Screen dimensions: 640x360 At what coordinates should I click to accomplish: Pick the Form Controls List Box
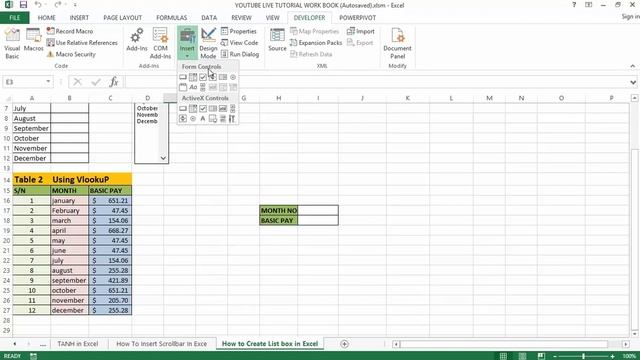tap(223, 77)
